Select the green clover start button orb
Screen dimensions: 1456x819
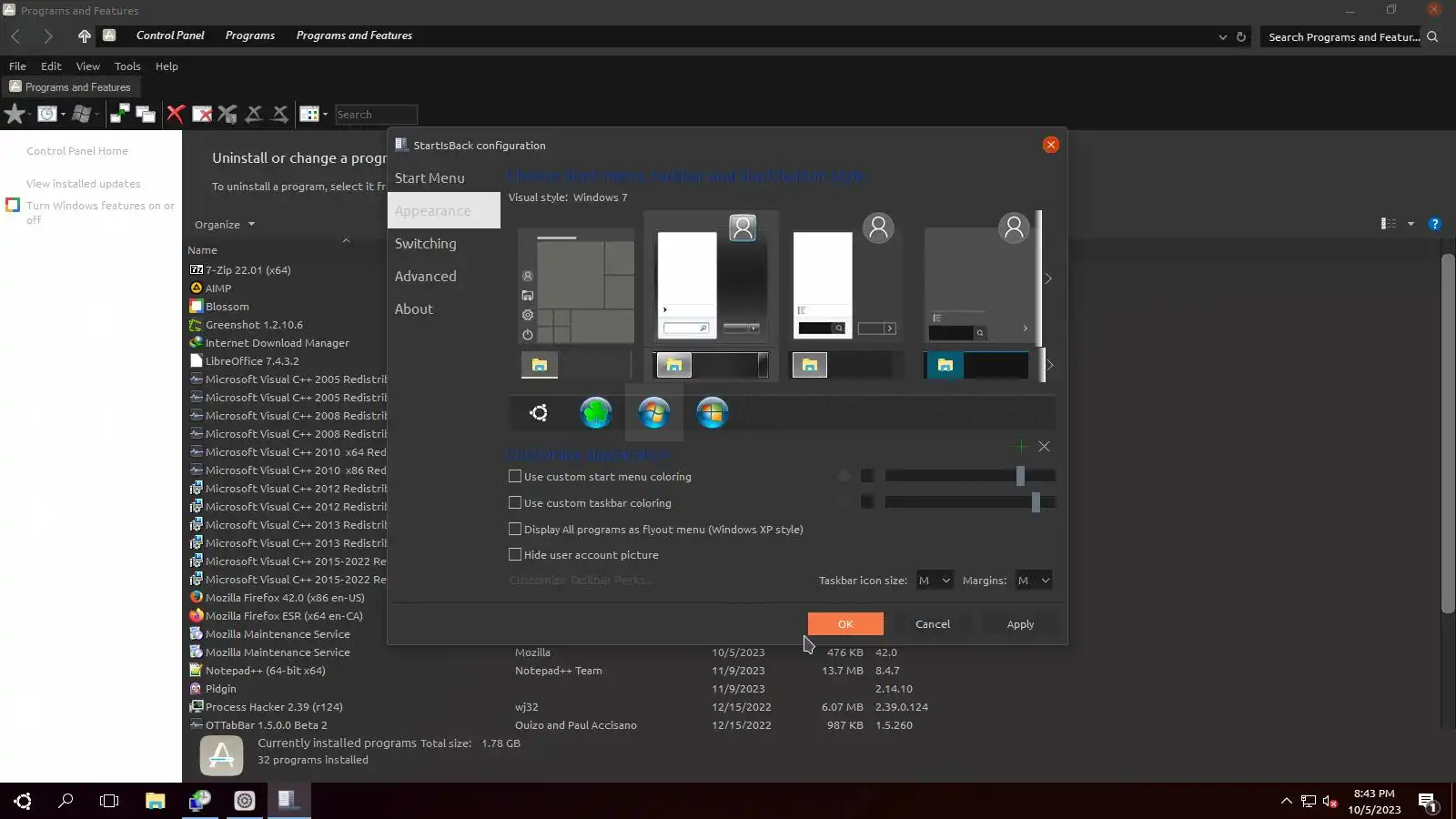coord(596,413)
